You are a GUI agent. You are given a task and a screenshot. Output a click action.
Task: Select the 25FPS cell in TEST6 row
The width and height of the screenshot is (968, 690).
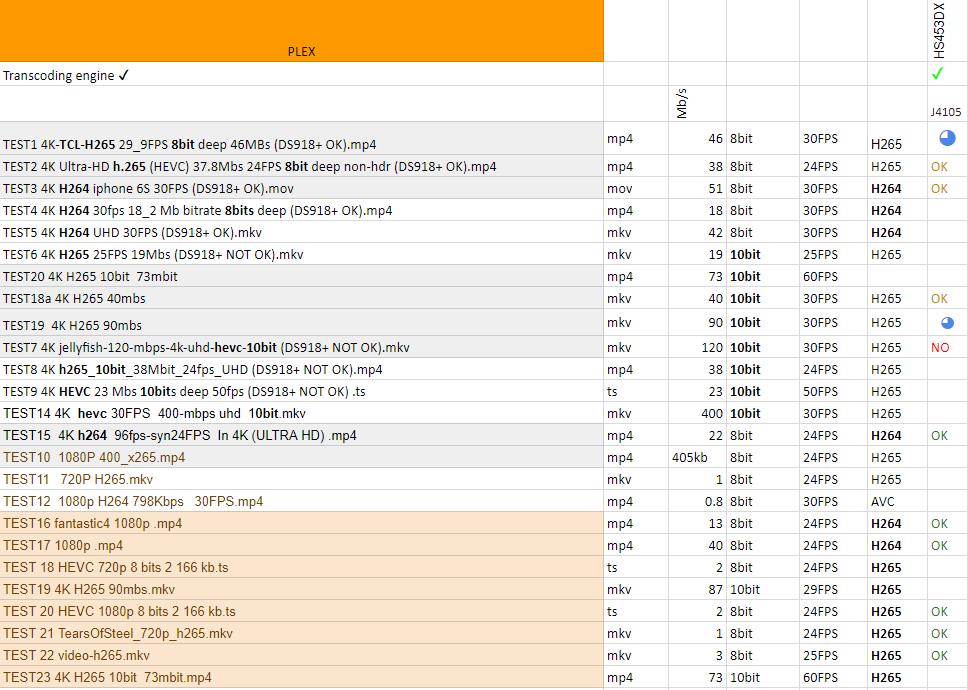(833, 254)
